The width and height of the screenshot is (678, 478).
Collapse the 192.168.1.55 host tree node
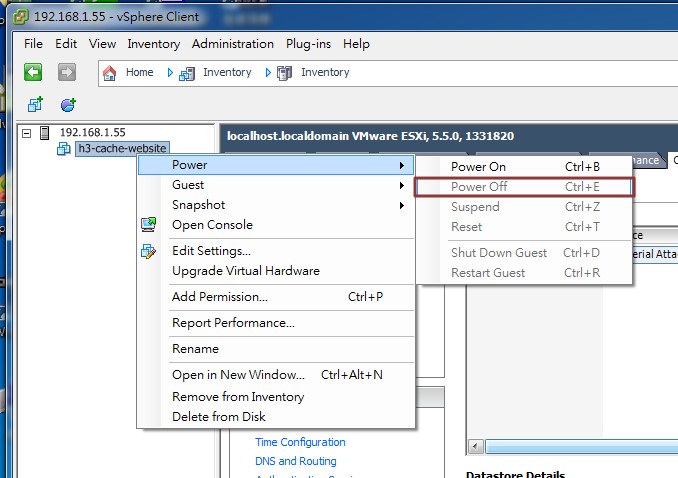pyautogui.click(x=27, y=133)
